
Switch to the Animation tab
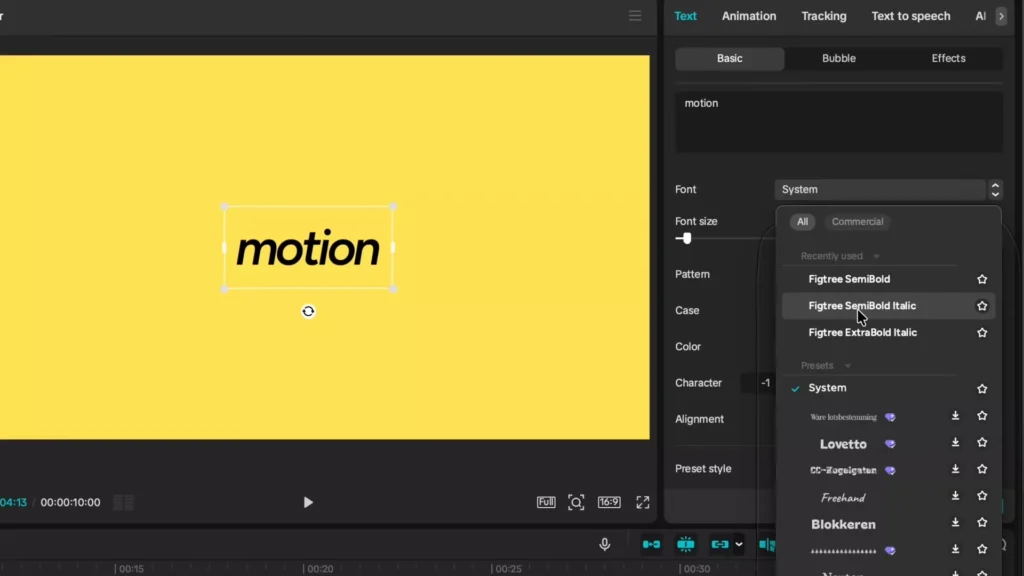click(749, 16)
